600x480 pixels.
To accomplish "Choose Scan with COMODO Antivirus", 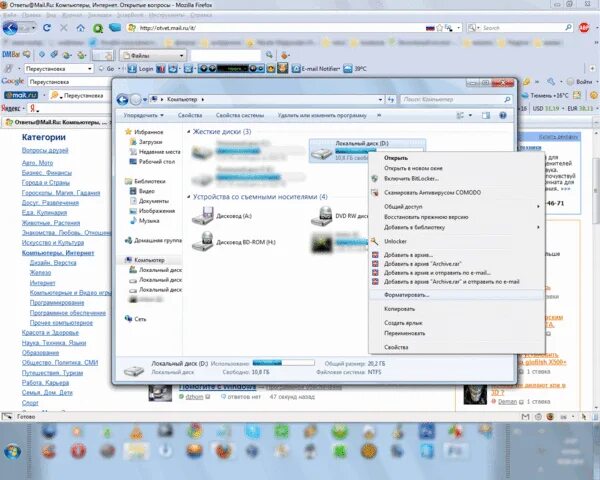I will click(432, 193).
